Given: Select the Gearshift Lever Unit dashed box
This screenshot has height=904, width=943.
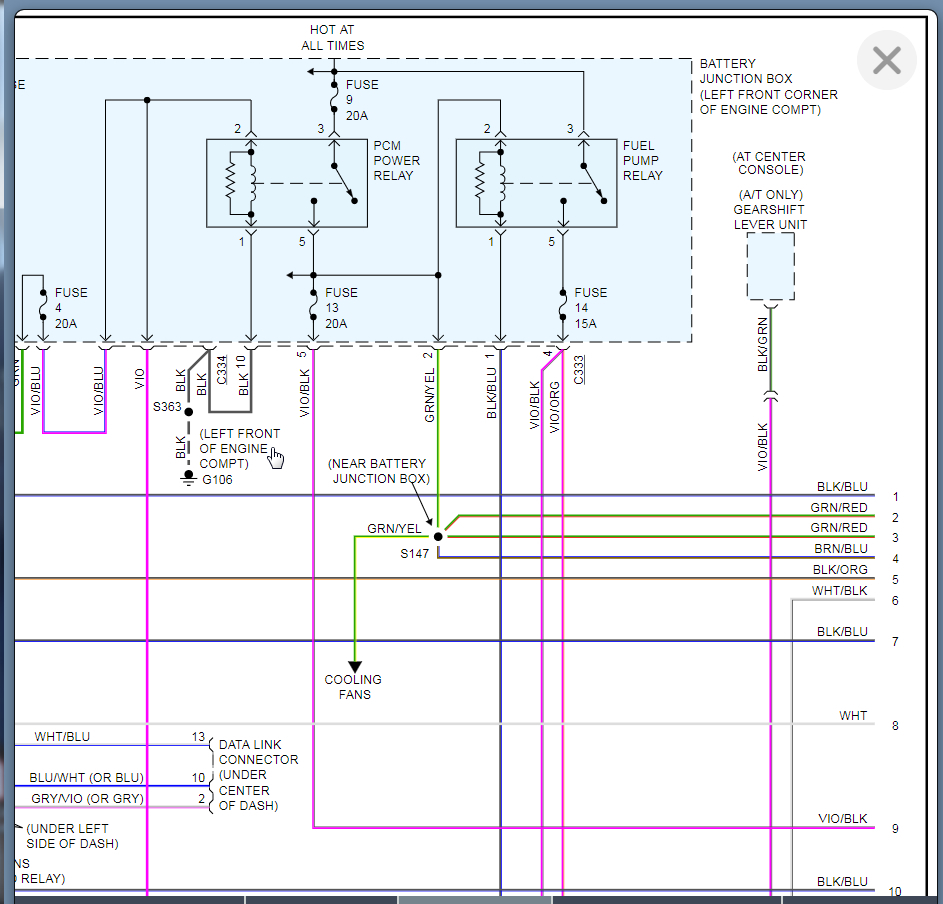Looking at the screenshot, I should 770,266.
